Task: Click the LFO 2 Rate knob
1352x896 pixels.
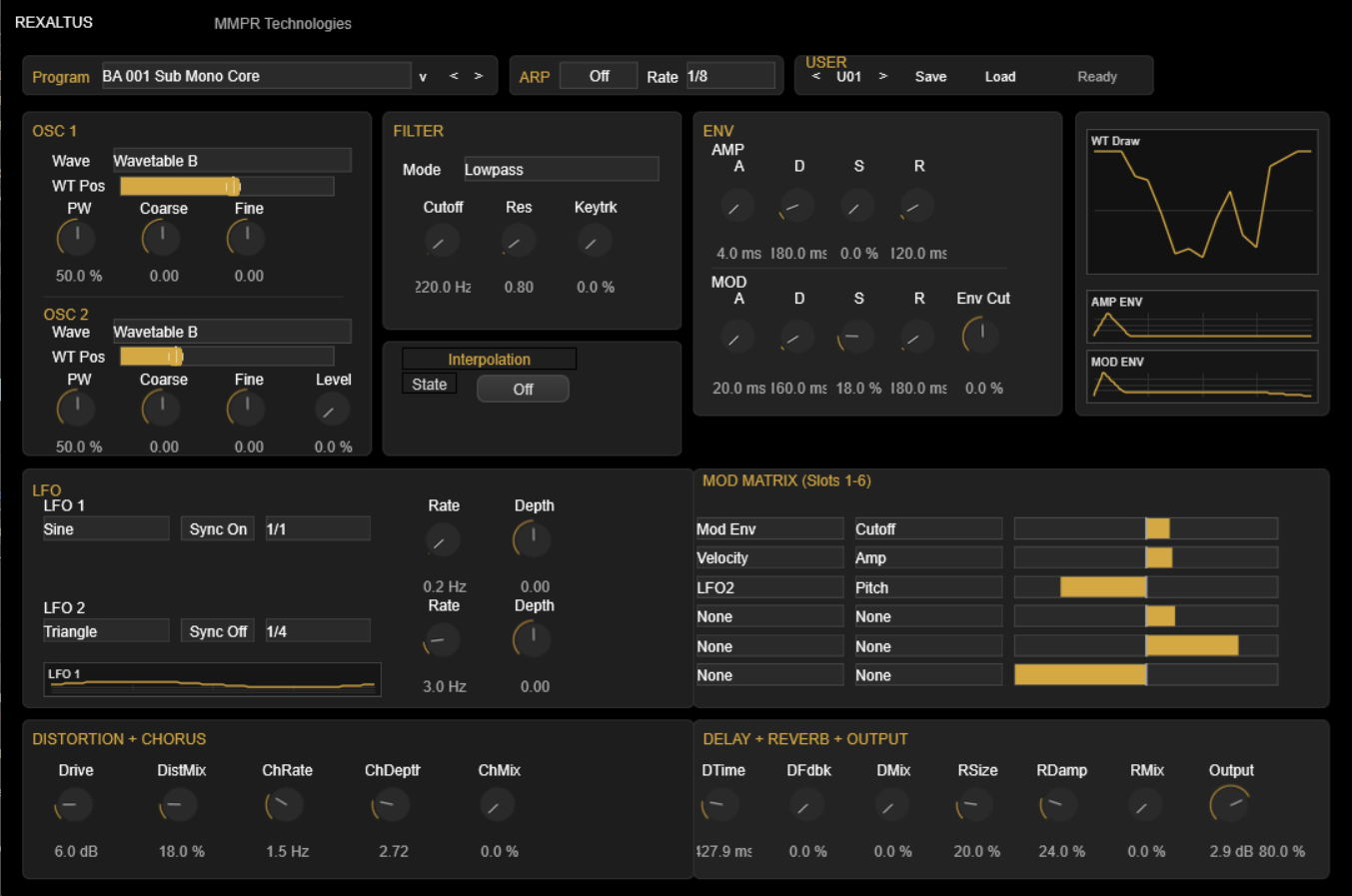Action: pyautogui.click(x=443, y=639)
